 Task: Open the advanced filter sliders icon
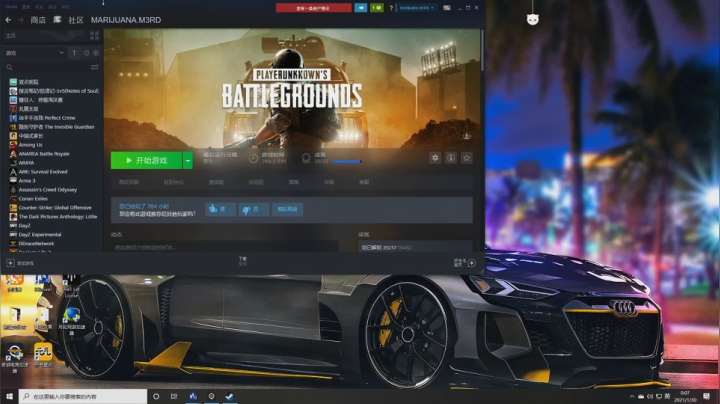click(95, 67)
